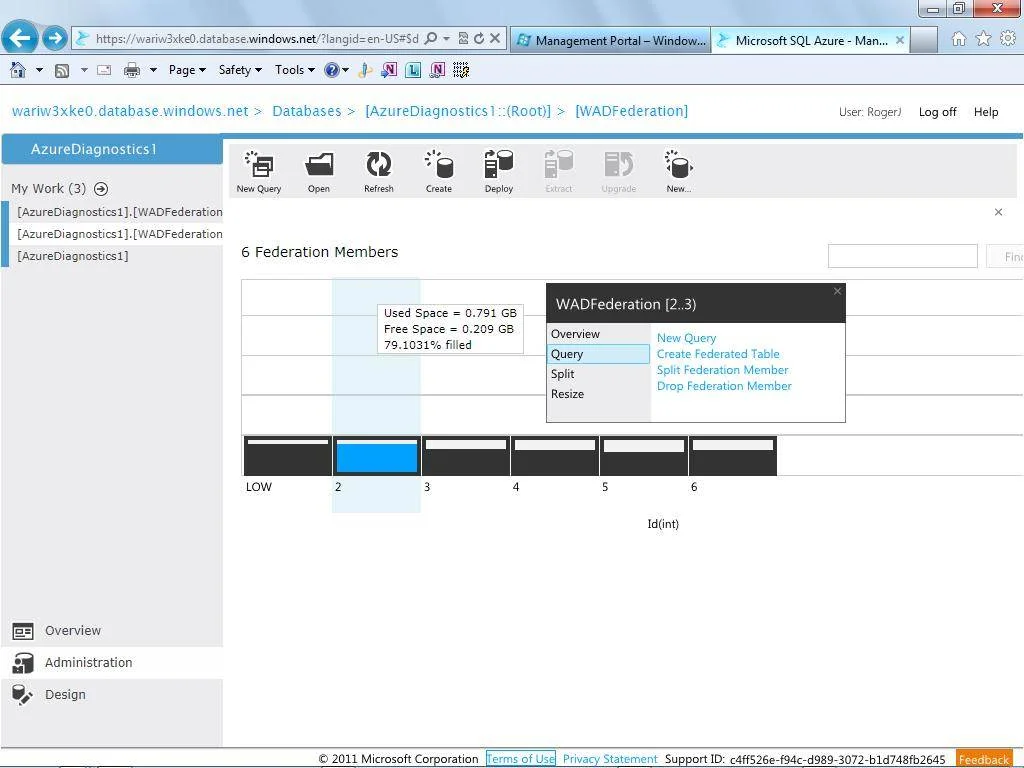Image resolution: width=1024 pixels, height=768 pixels.
Task: Select [AzureDiagnostics1] item in My Work
Action: [x=72, y=256]
